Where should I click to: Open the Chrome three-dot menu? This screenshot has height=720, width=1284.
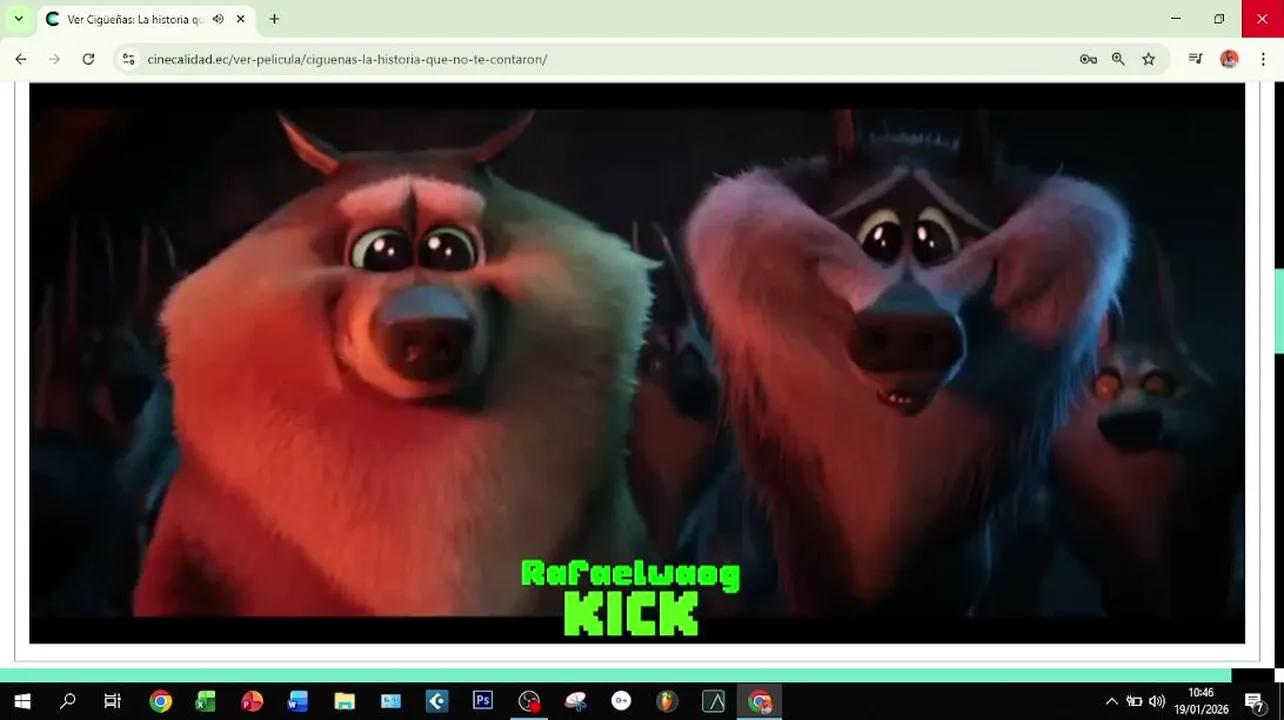click(x=1263, y=59)
